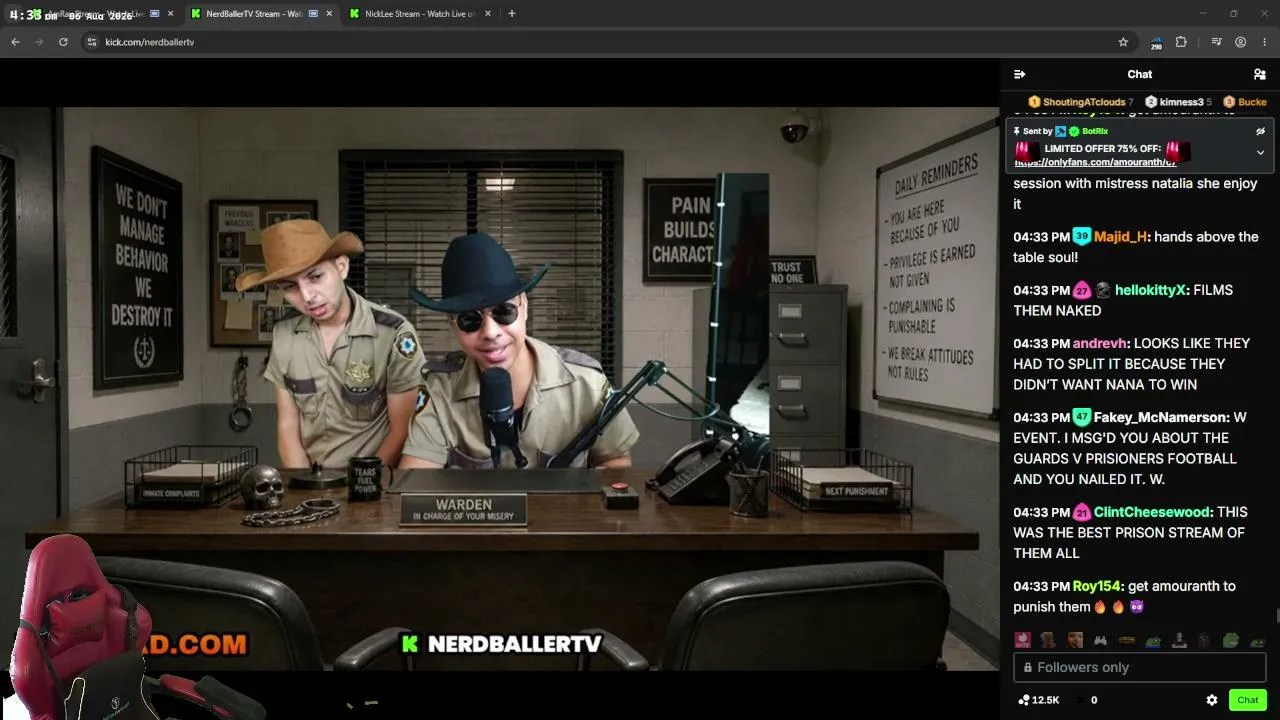The image size is (1280, 720).
Task: Close the NickLee Stream tab
Action: [x=489, y=14]
